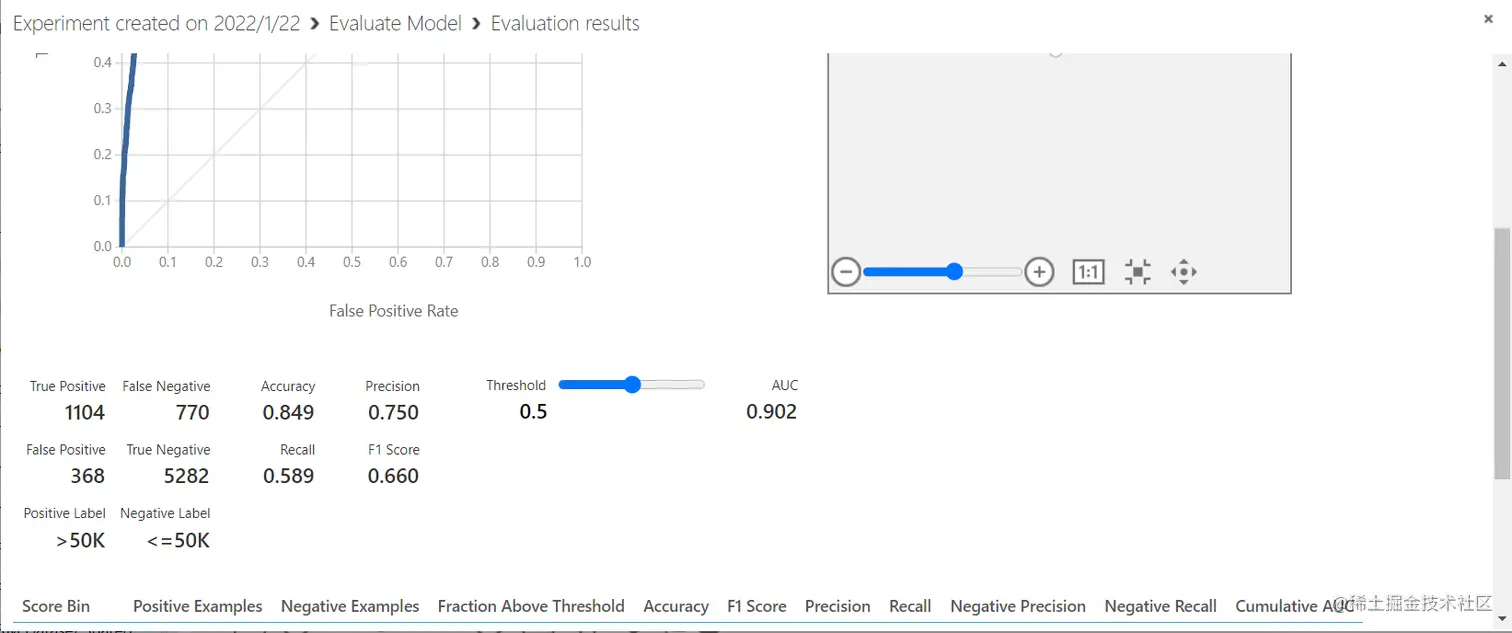Sort by Fraction Above Threshold column
Viewport: 1512px width, 633px height.
click(x=531, y=606)
